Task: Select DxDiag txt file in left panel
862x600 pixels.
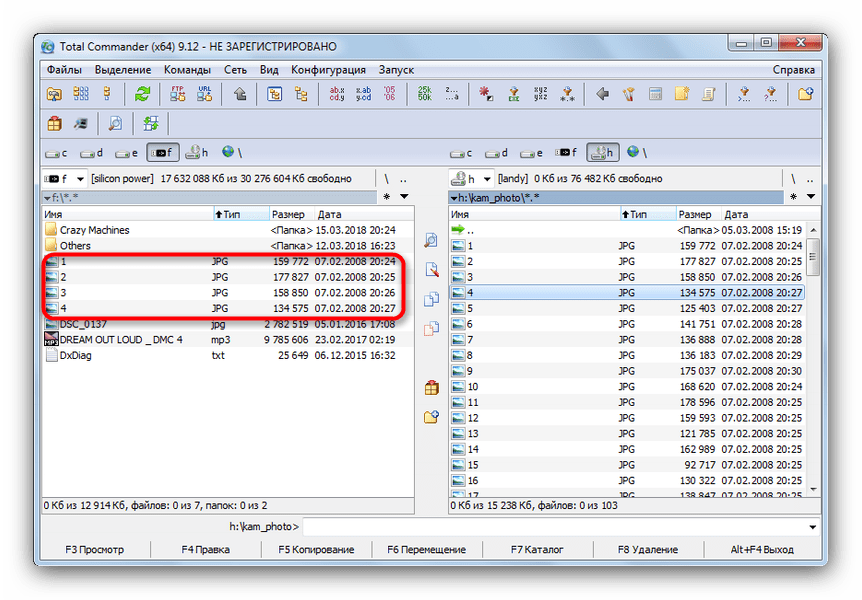Action: (228, 355)
